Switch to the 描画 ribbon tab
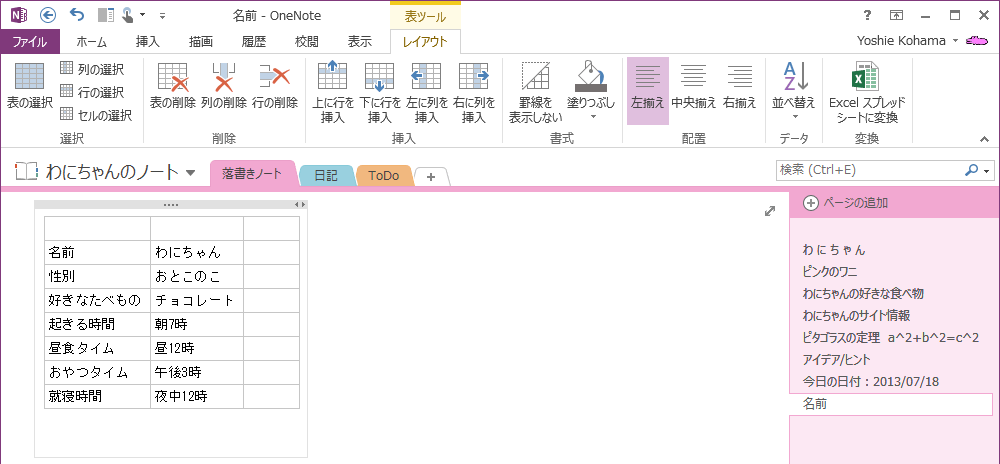 tap(201, 42)
